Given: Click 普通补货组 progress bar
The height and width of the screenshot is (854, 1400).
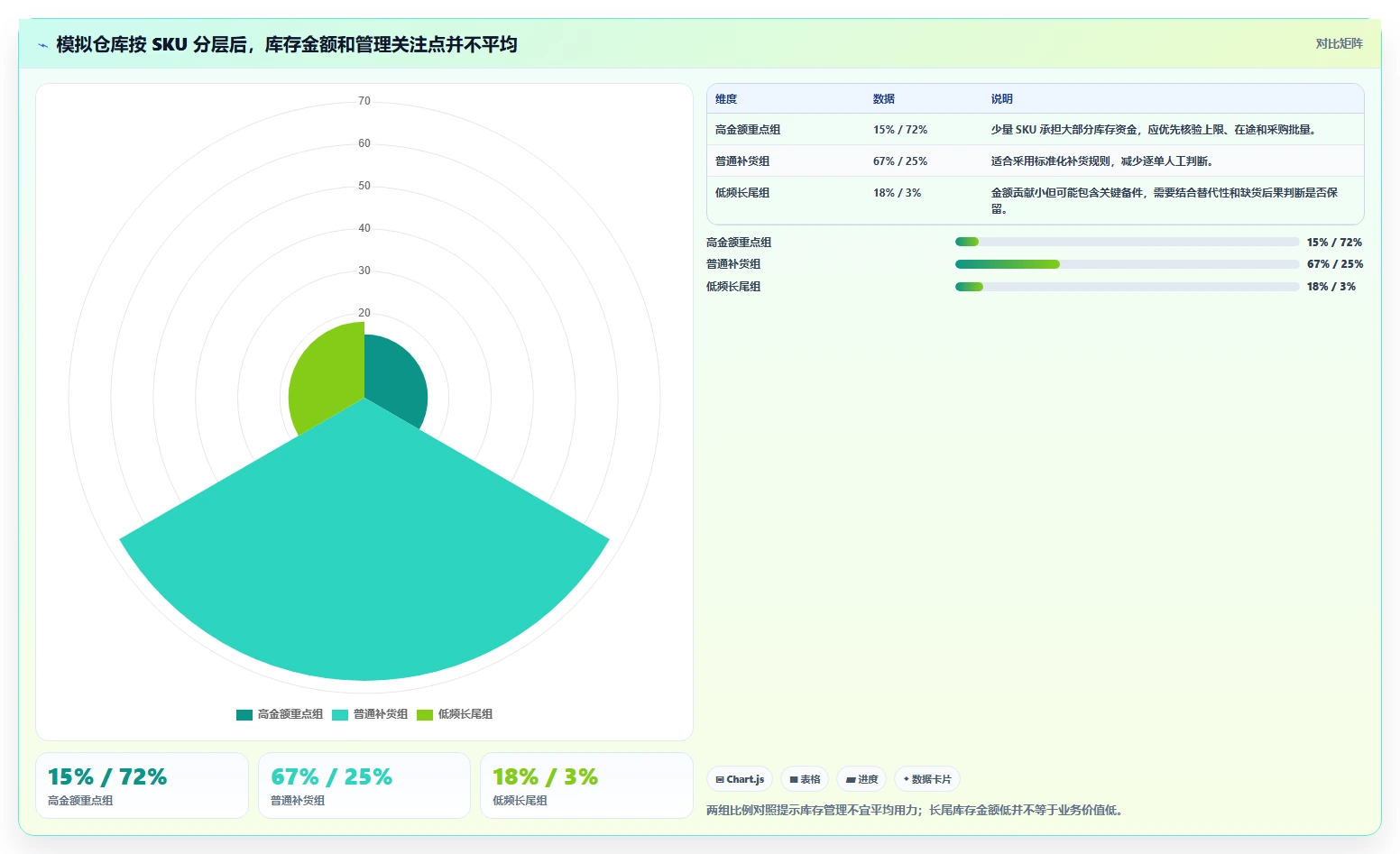Looking at the screenshot, I should tap(1127, 264).
